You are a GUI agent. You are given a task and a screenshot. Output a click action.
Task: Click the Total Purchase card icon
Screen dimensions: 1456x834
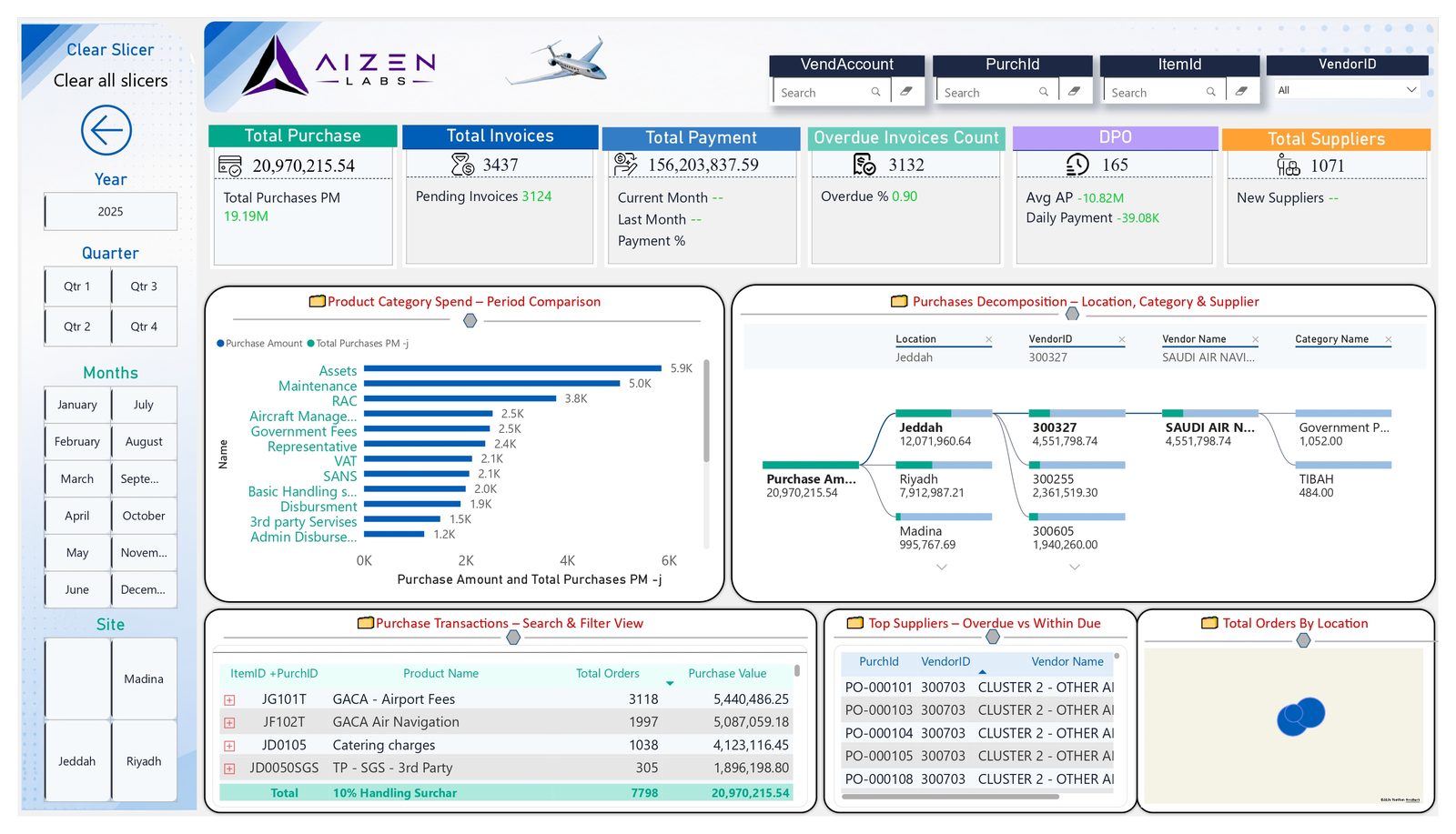[x=229, y=166]
